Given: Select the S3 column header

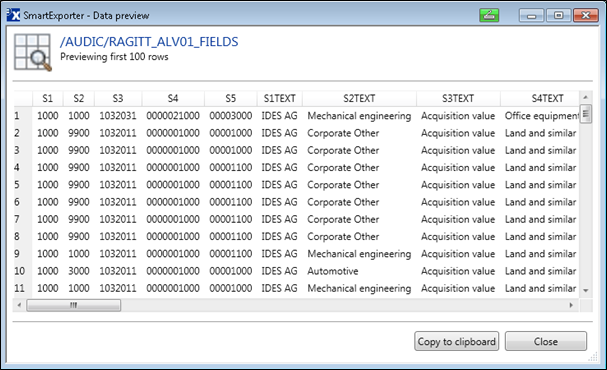Looking at the screenshot, I should [x=118, y=98].
